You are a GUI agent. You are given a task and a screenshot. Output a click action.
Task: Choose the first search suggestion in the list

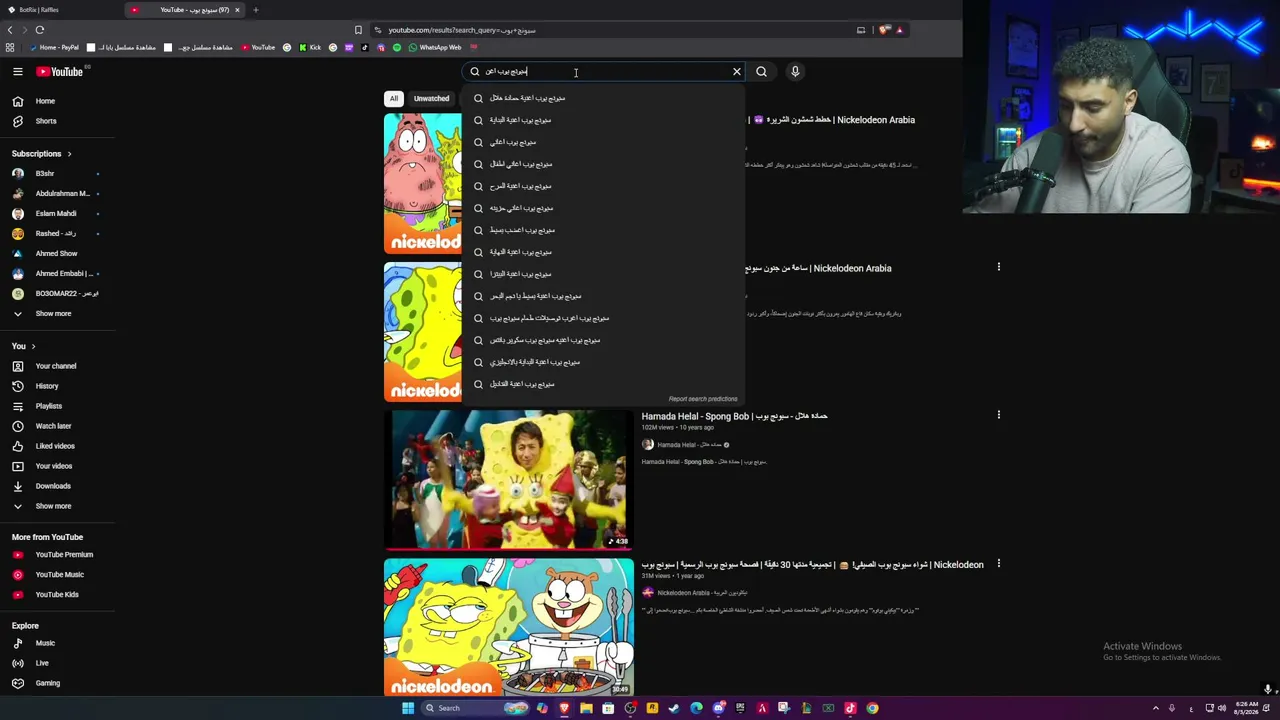(603, 98)
